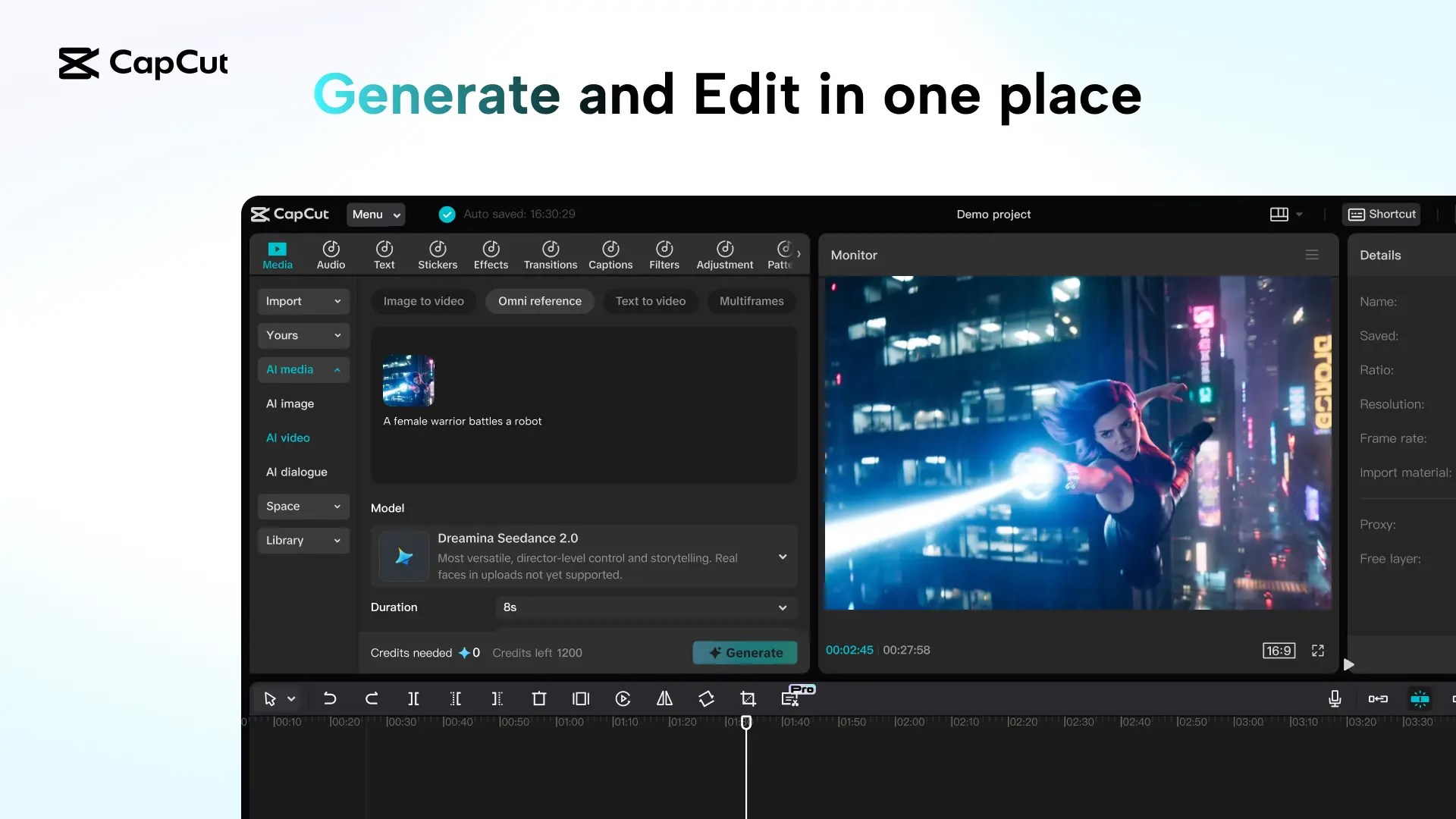1456x819 pixels.
Task: Open the Dreamina Seedance 2.0 model dropdown
Action: click(783, 557)
